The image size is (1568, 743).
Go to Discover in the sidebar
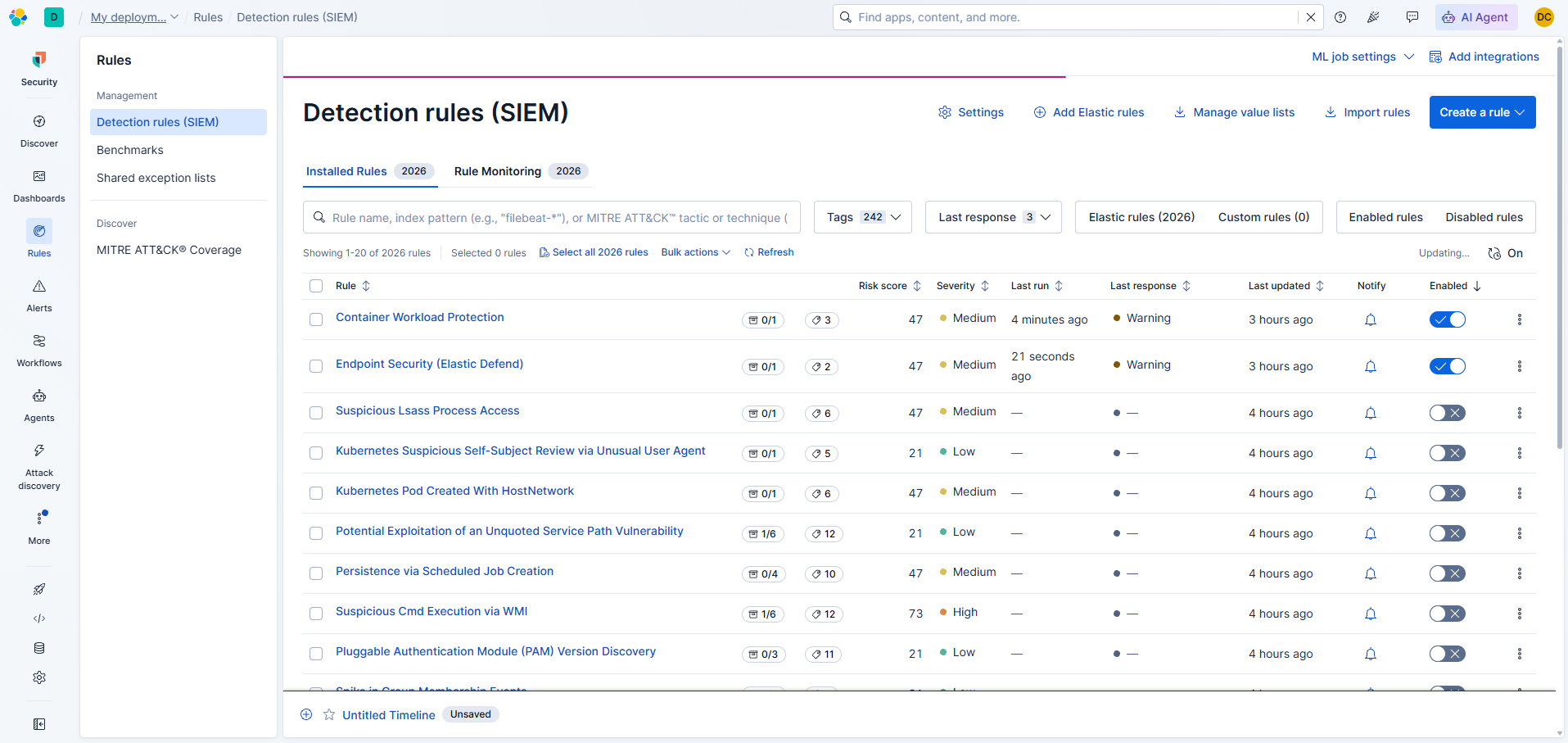click(x=39, y=130)
